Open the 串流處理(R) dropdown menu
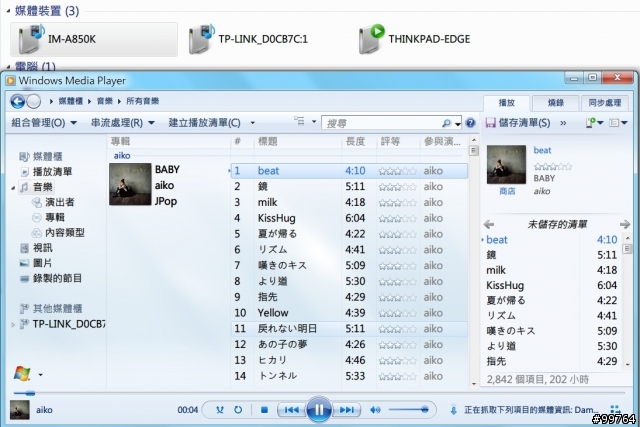 tap(122, 122)
